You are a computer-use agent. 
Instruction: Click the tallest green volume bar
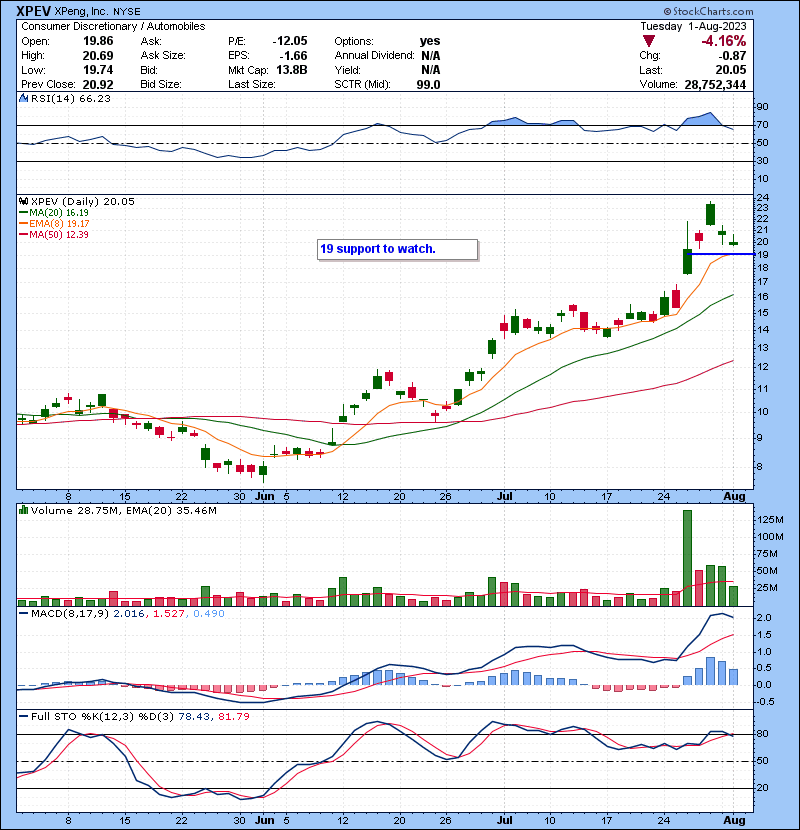[x=687, y=558]
